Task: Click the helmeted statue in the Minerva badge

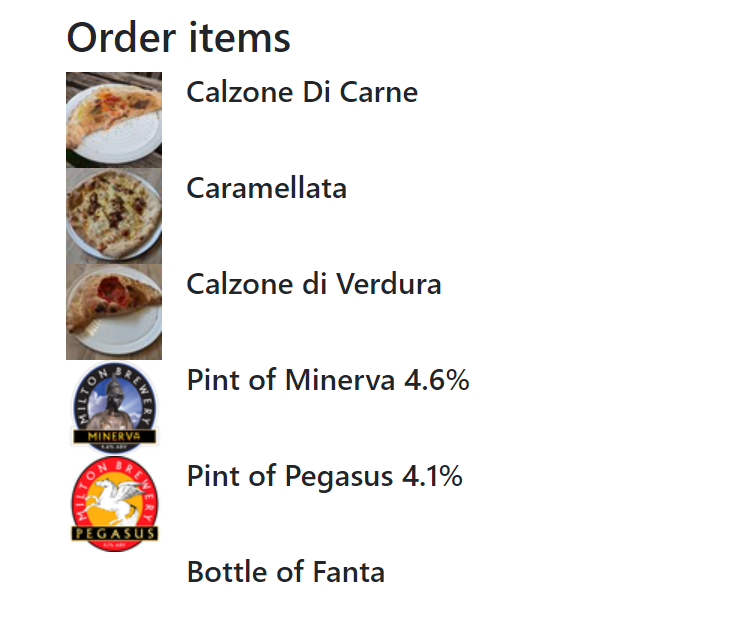Action: (x=114, y=405)
